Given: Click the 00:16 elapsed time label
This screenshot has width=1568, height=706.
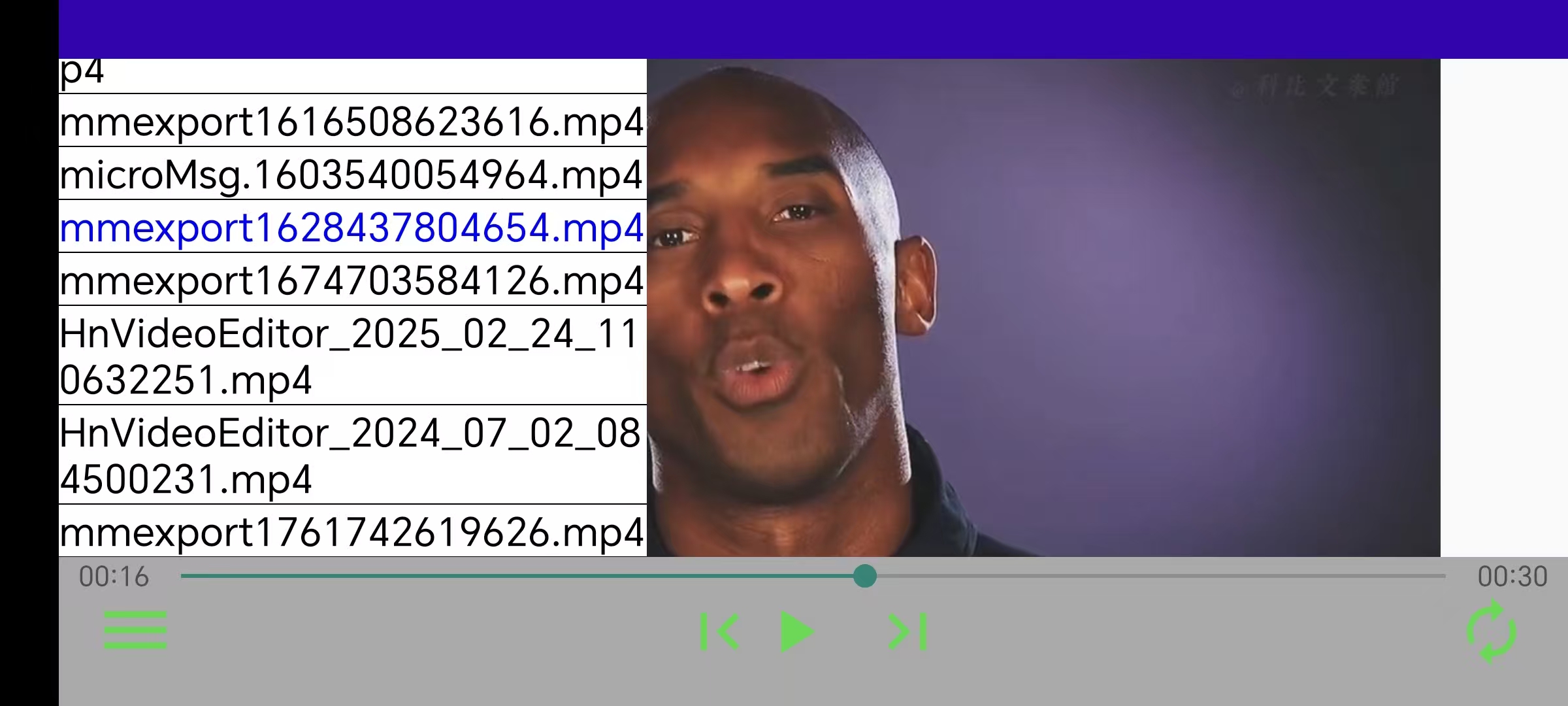Looking at the screenshot, I should (x=114, y=577).
